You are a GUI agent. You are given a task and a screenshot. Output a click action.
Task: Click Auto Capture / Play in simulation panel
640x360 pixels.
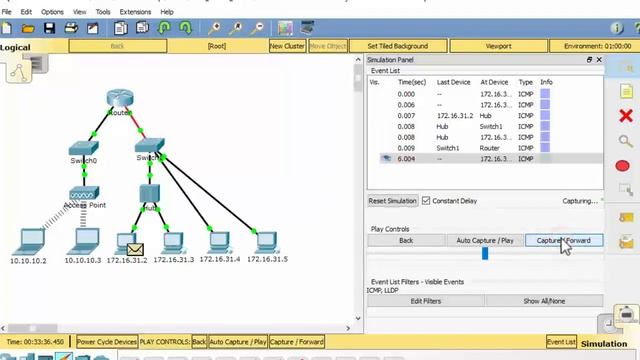[x=485, y=240]
